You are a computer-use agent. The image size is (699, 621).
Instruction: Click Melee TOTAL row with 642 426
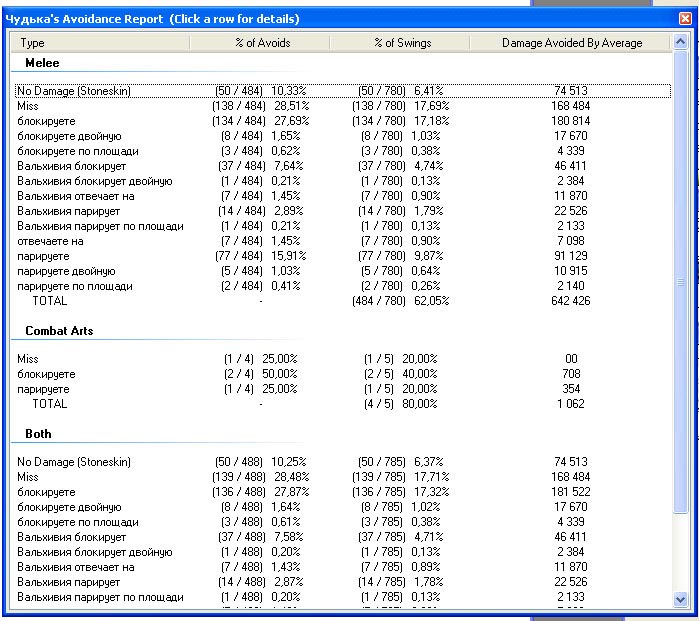pyautogui.click(x=342, y=301)
